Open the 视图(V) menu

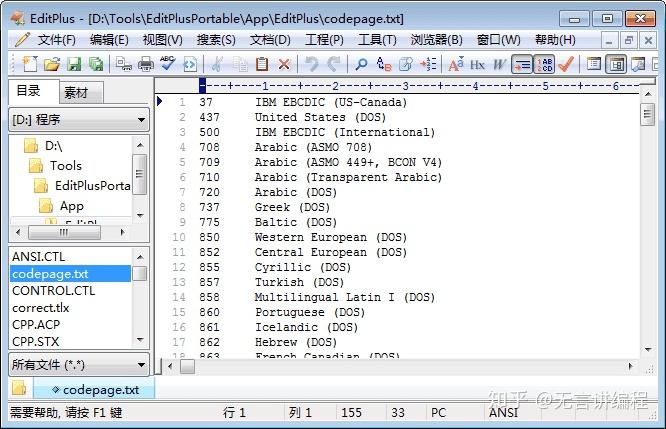163,40
